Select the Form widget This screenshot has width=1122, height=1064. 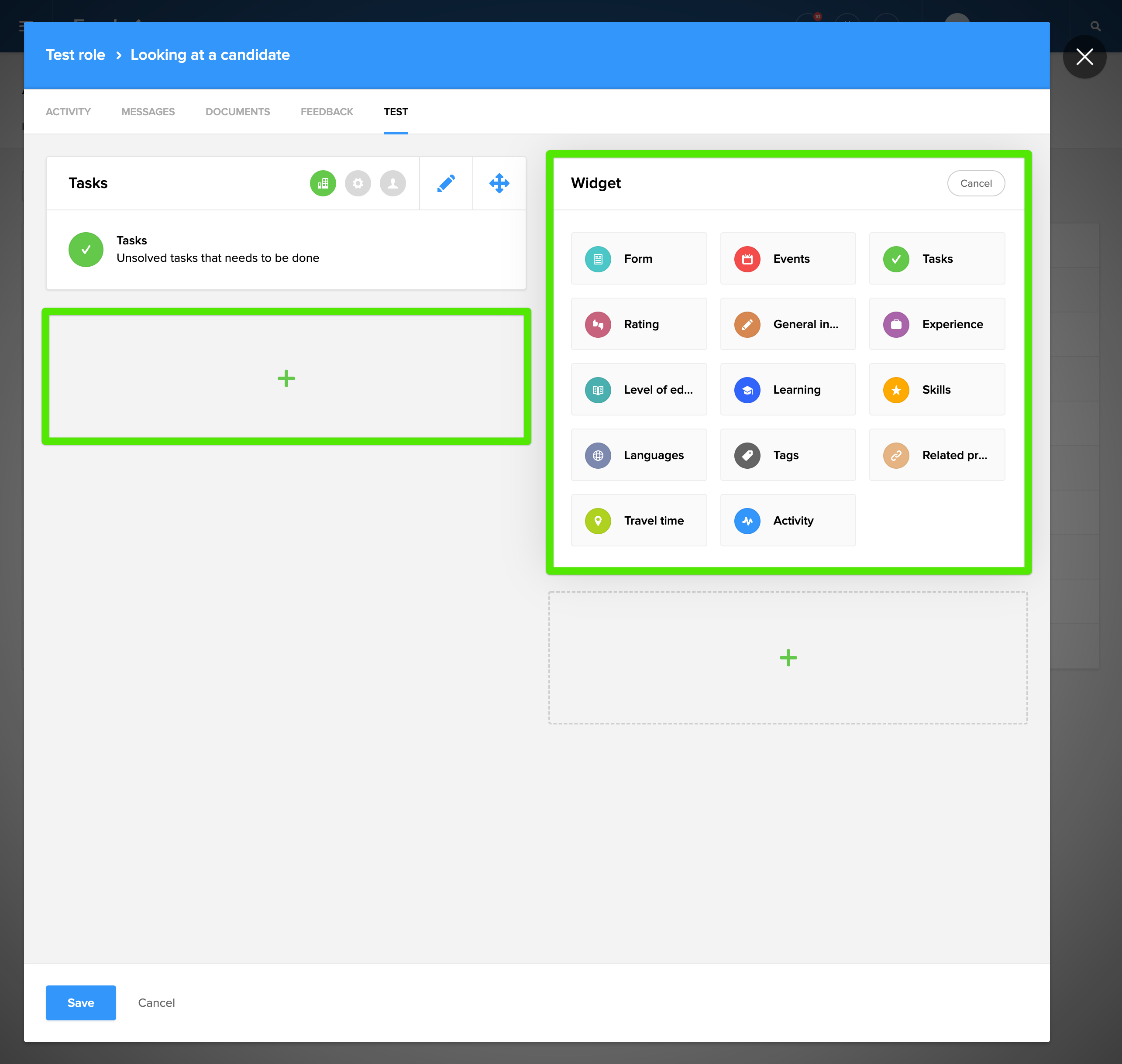(638, 259)
